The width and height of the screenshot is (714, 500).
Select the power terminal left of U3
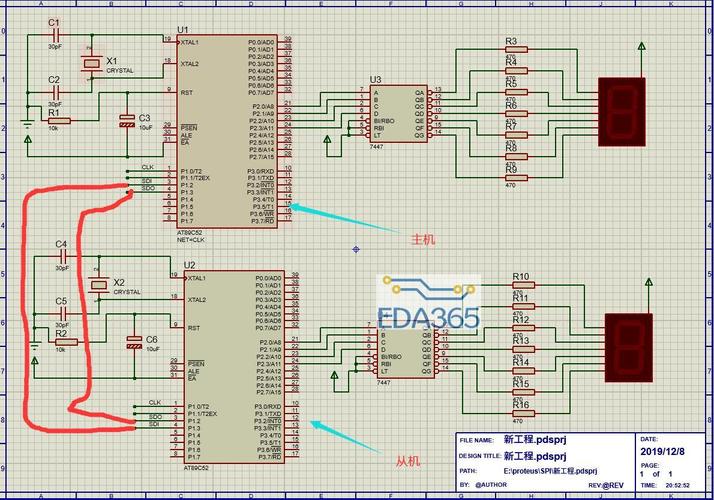tap(327, 140)
